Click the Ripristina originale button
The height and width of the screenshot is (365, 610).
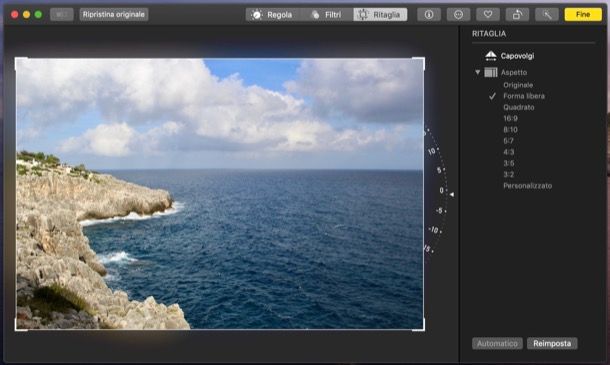pos(114,14)
